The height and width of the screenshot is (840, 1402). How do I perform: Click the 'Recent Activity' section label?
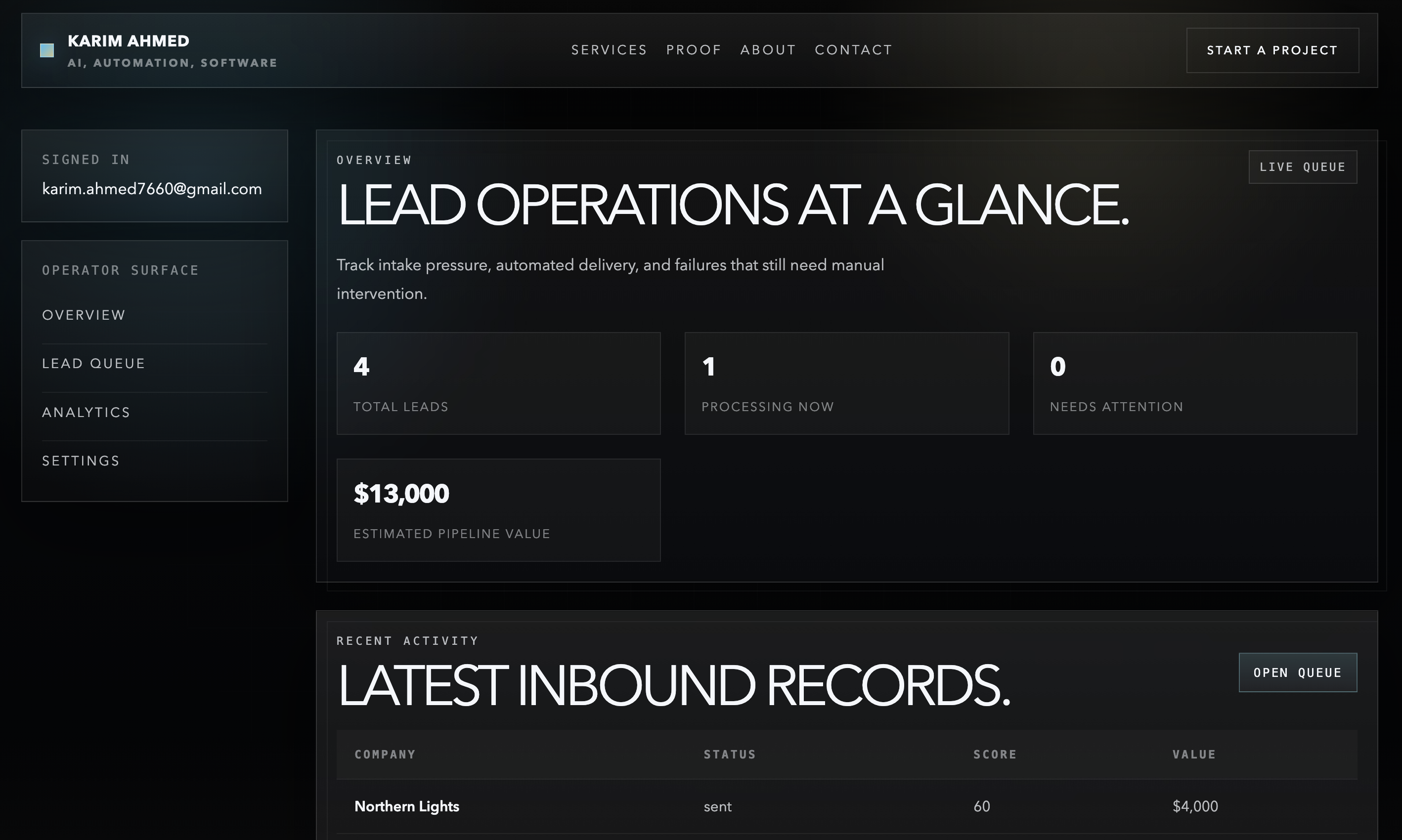tap(407, 641)
